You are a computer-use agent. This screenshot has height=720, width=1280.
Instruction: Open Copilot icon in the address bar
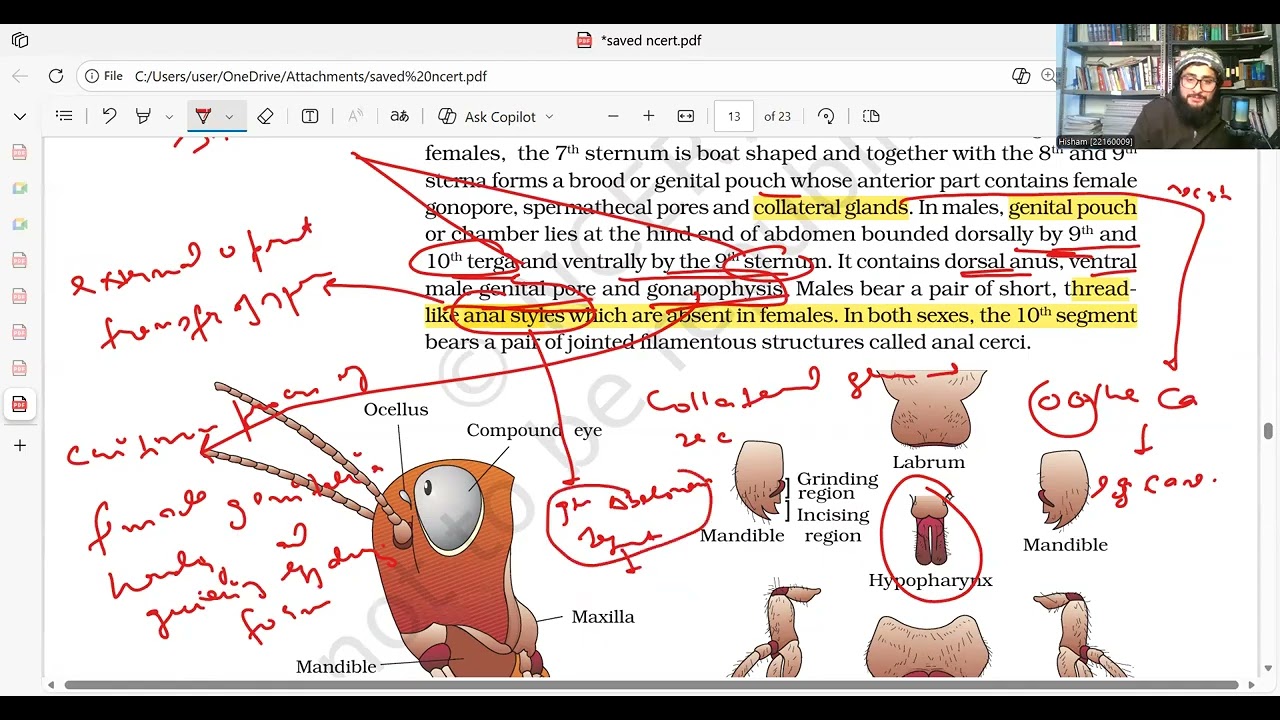click(1021, 76)
